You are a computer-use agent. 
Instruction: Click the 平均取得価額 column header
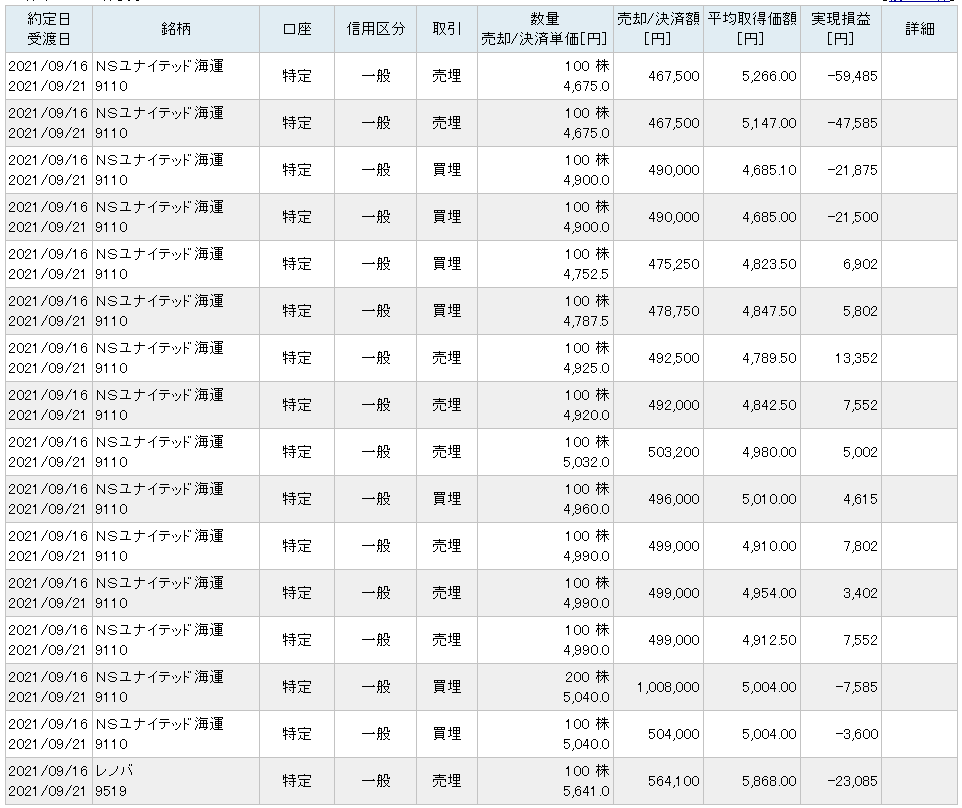[752, 29]
